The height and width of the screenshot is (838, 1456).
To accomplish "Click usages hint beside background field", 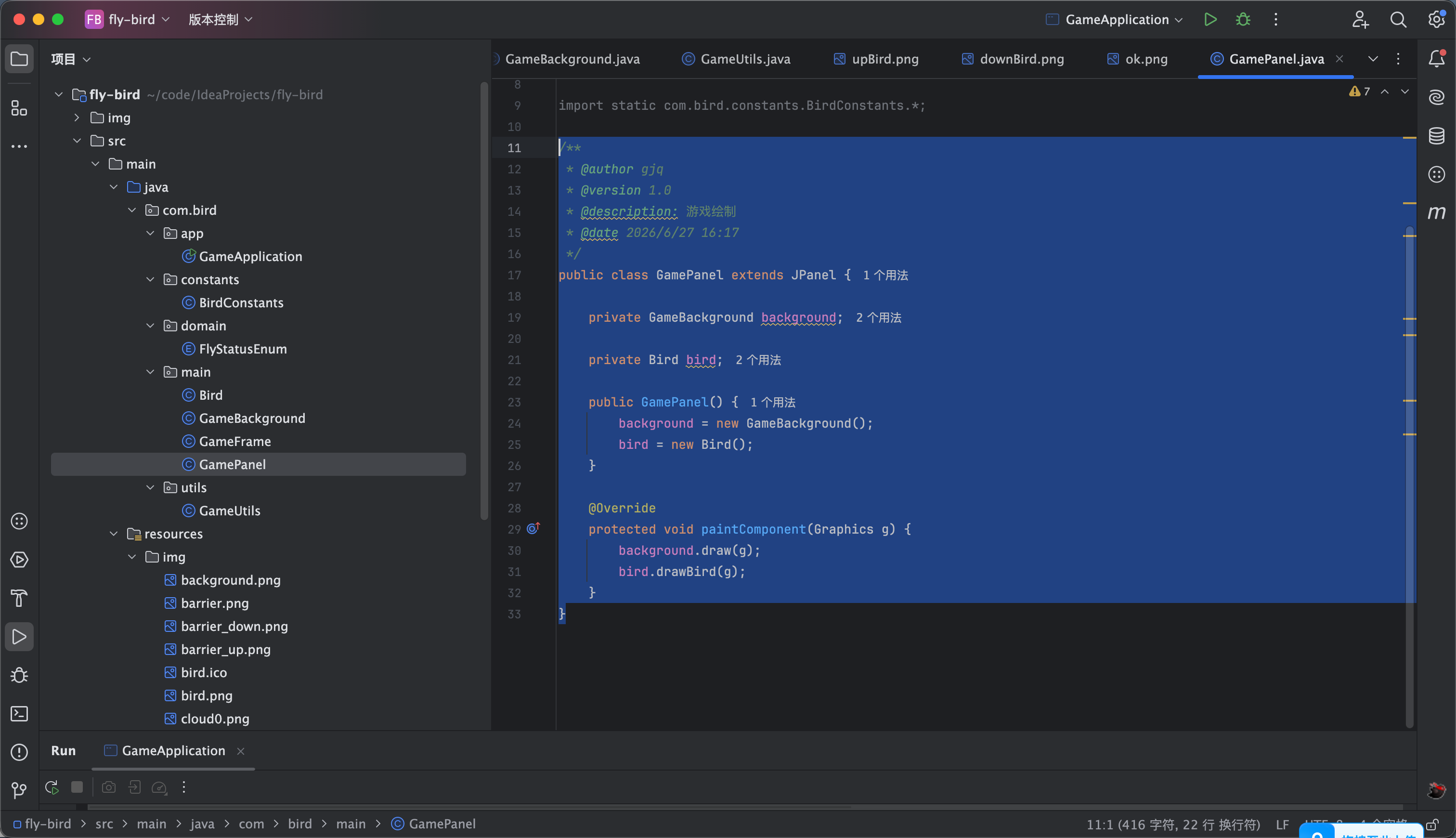I will click(x=878, y=317).
